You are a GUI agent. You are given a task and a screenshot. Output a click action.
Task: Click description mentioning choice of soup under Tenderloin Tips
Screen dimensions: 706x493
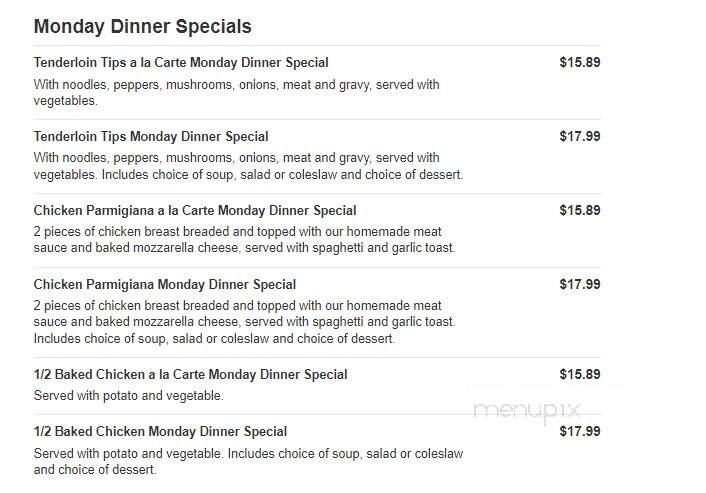pyautogui.click(x=249, y=166)
